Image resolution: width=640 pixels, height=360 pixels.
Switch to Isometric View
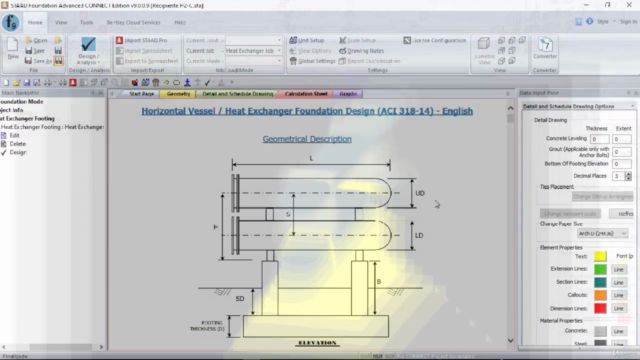click(x=484, y=51)
